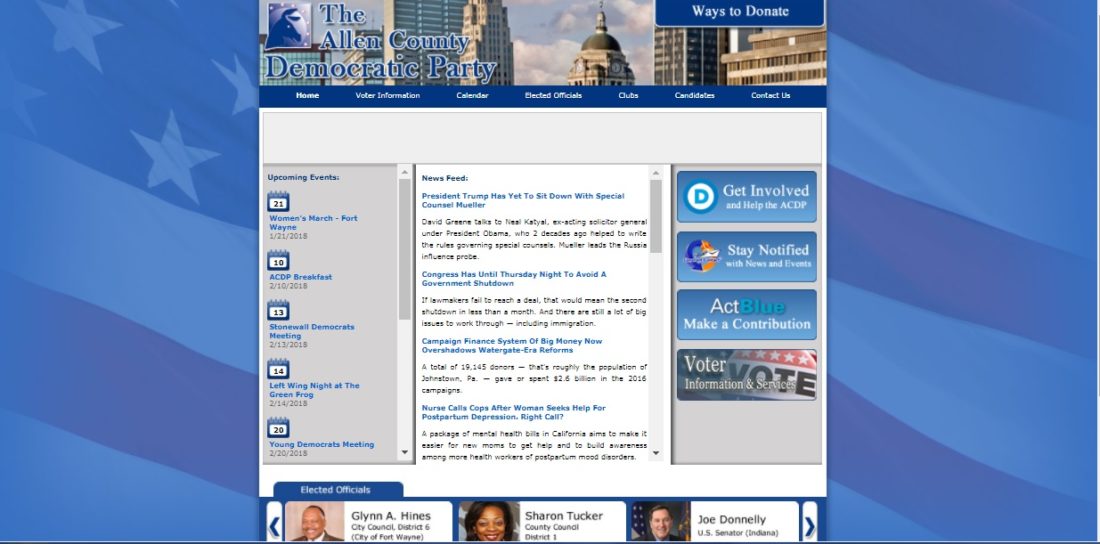Open Women's March - Fort Wayne event link
1100x544 pixels.
[x=314, y=223]
